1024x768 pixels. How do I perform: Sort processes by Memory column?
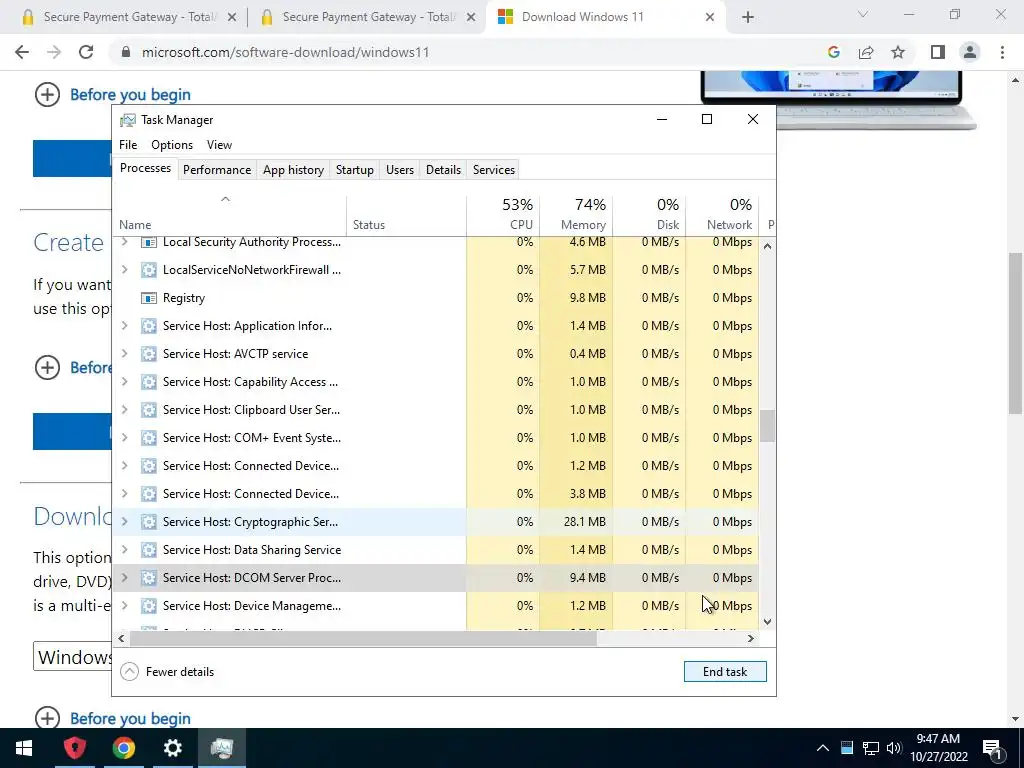(577, 215)
